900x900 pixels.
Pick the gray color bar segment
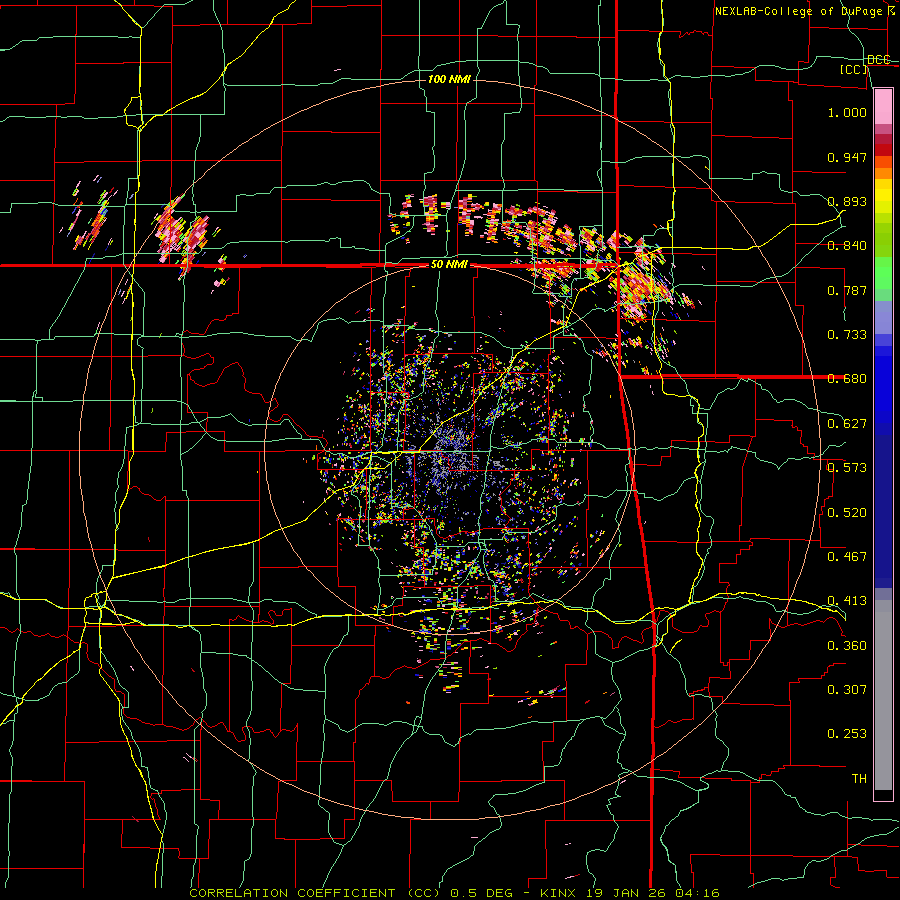[x=883, y=695]
